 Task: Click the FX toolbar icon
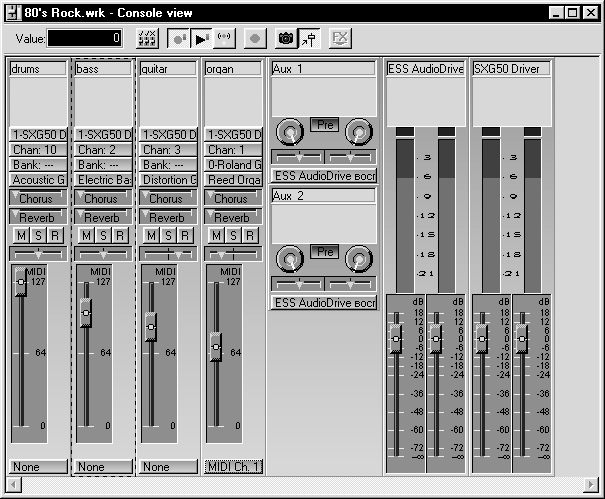pyautogui.click(x=340, y=39)
